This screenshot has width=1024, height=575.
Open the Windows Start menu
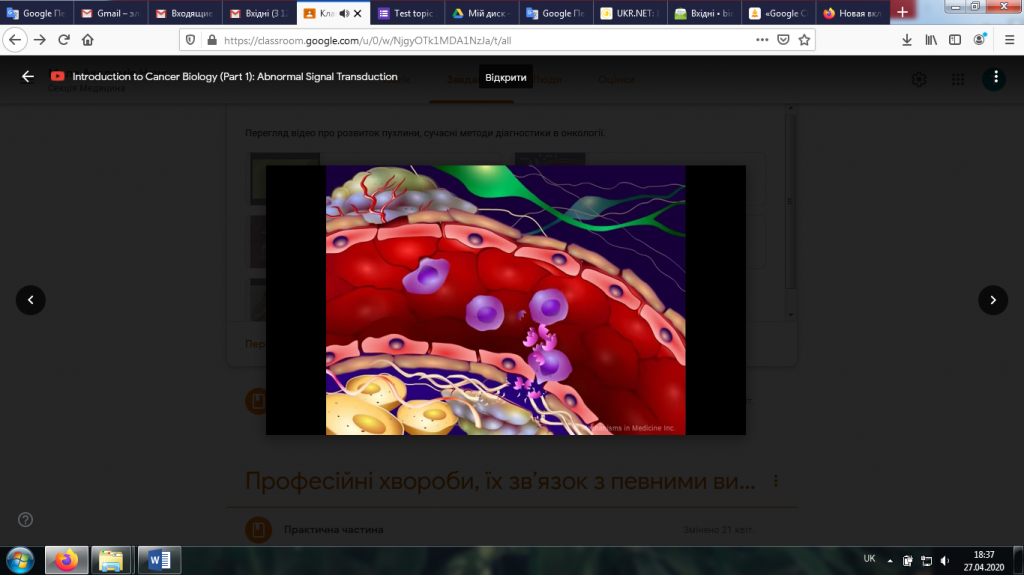tap(20, 560)
